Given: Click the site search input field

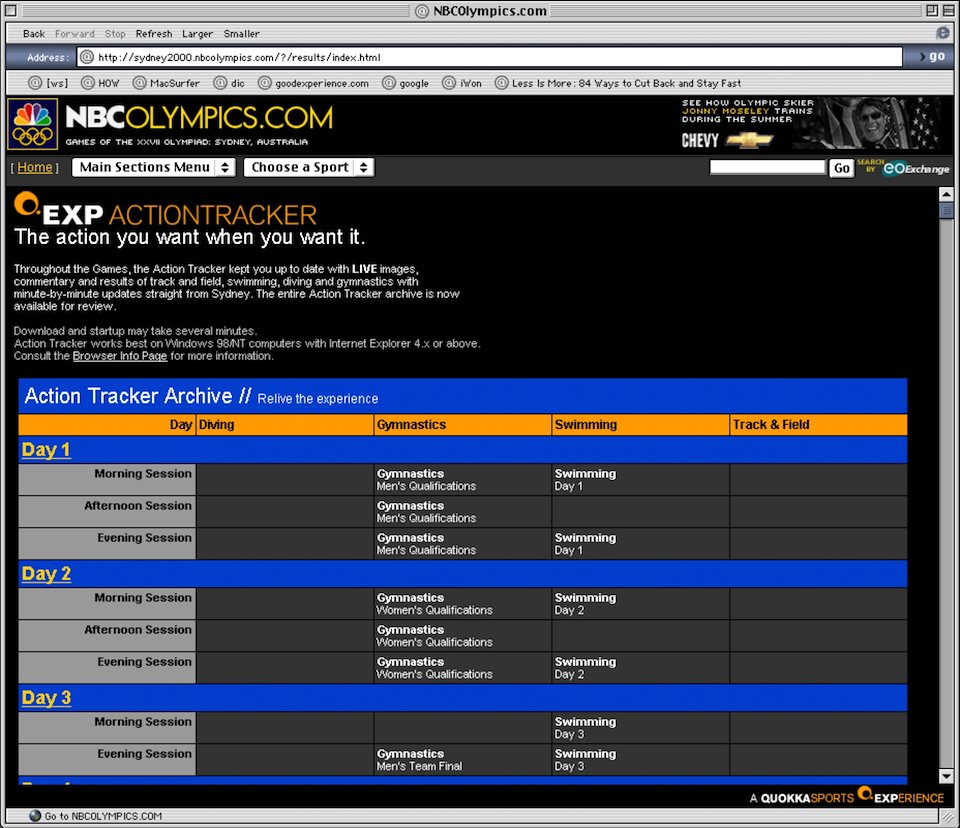Looking at the screenshot, I should (x=768, y=167).
